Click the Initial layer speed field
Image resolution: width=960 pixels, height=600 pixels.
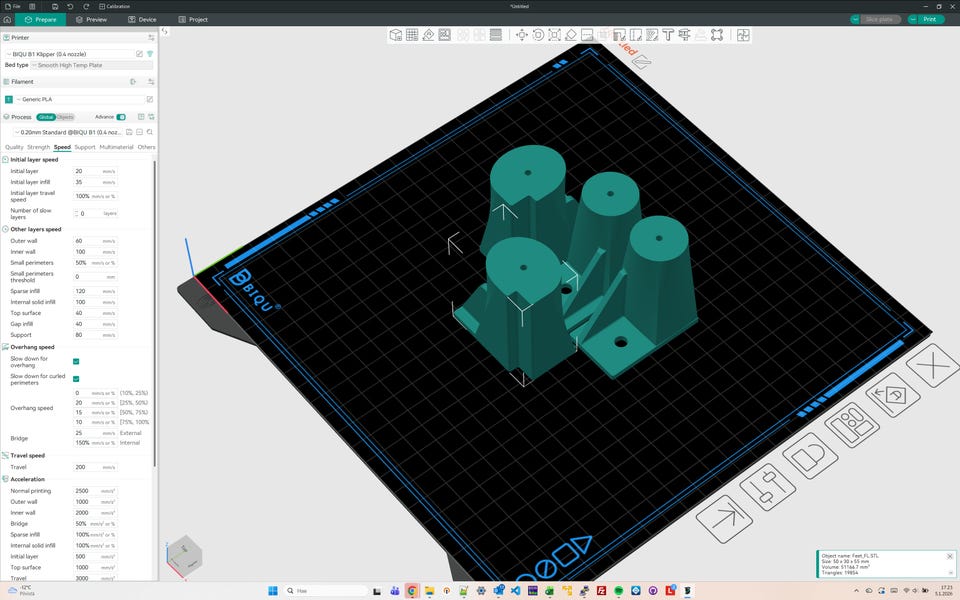(94, 171)
